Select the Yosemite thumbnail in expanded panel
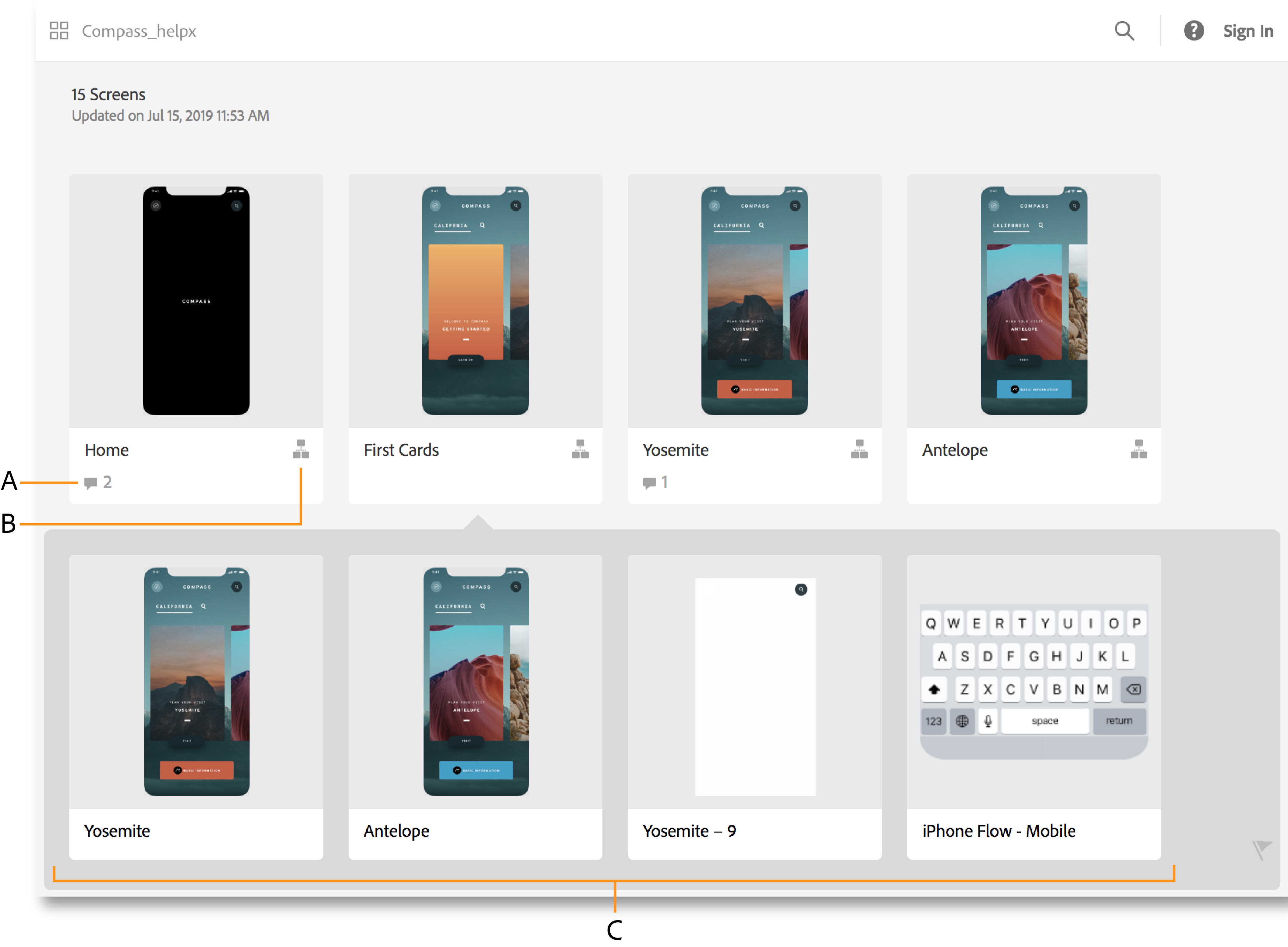This screenshot has height=947, width=1288. pyautogui.click(x=196, y=681)
